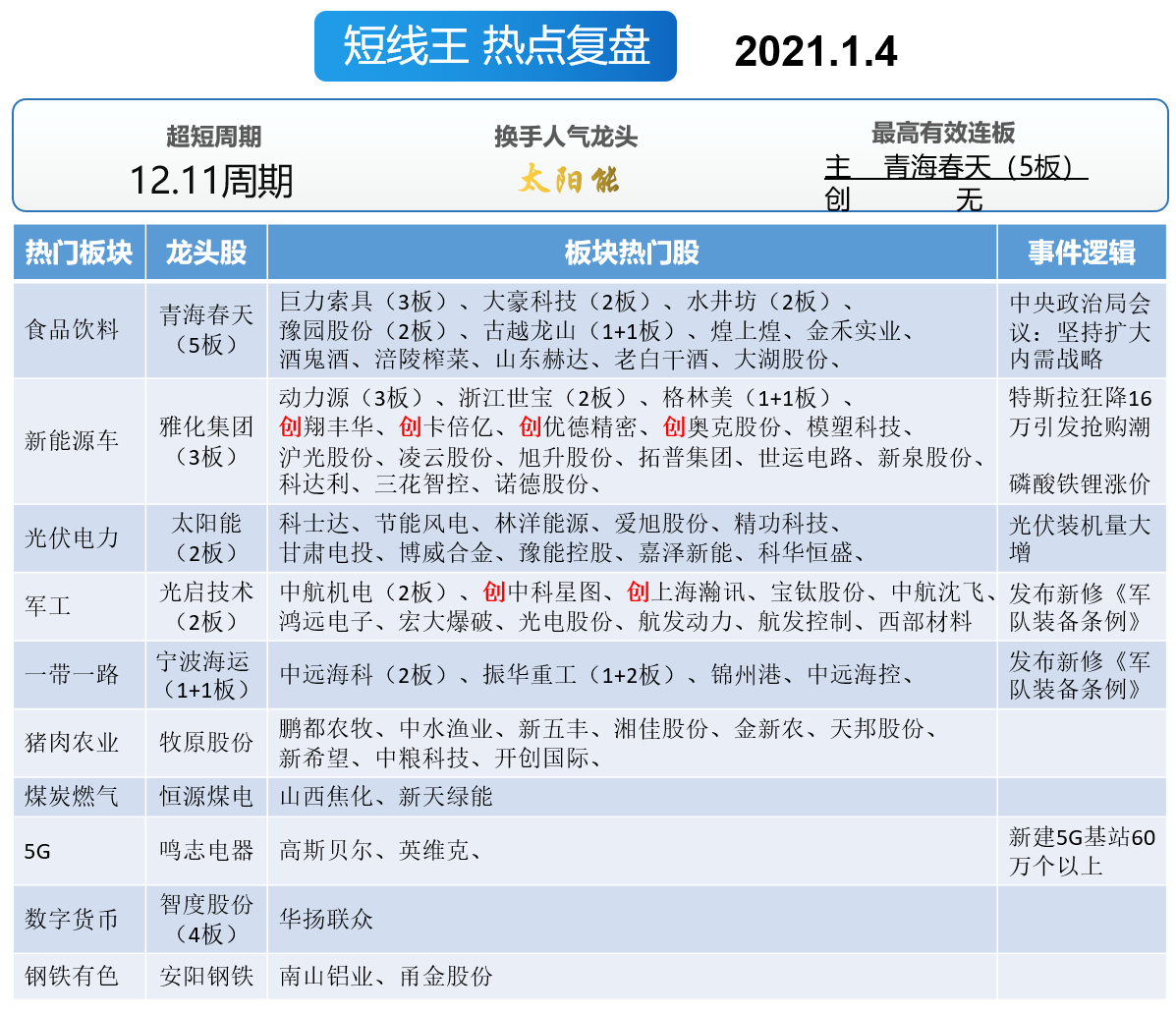Viewport: 1176px width, 1014px height.
Task: Click 振华重工（1+2板） stock name
Action: 583,674
